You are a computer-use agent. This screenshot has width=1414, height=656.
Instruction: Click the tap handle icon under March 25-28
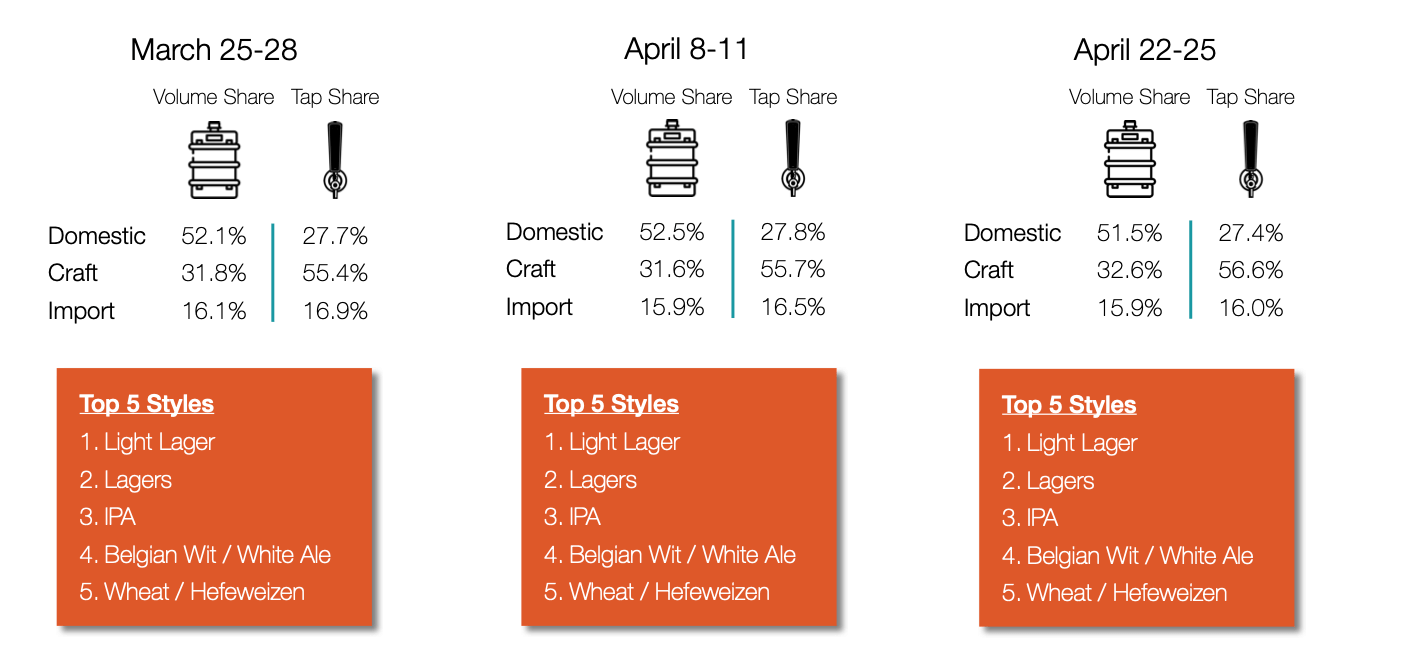[335, 158]
